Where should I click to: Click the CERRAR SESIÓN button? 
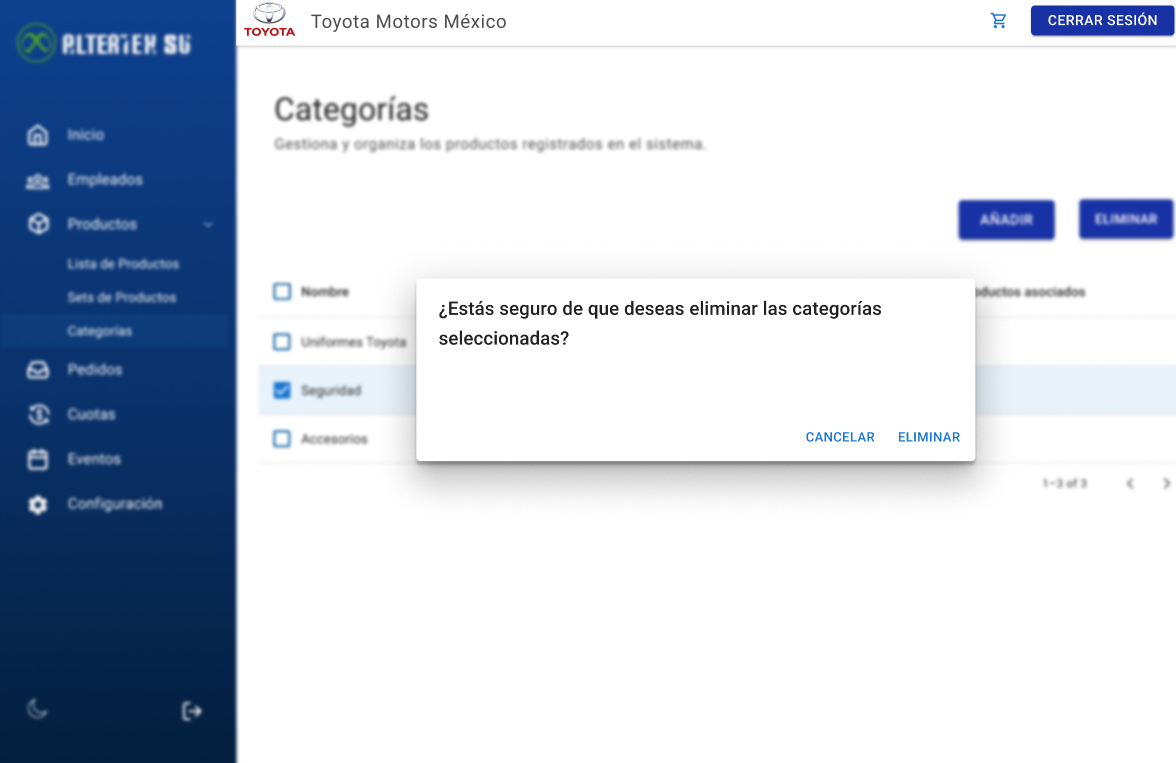[1102, 21]
